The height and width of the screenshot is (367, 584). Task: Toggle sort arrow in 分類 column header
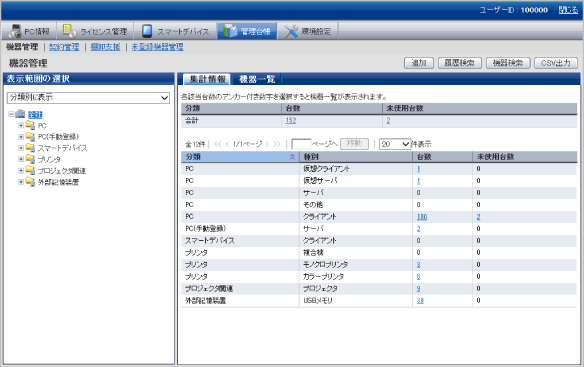(x=292, y=157)
